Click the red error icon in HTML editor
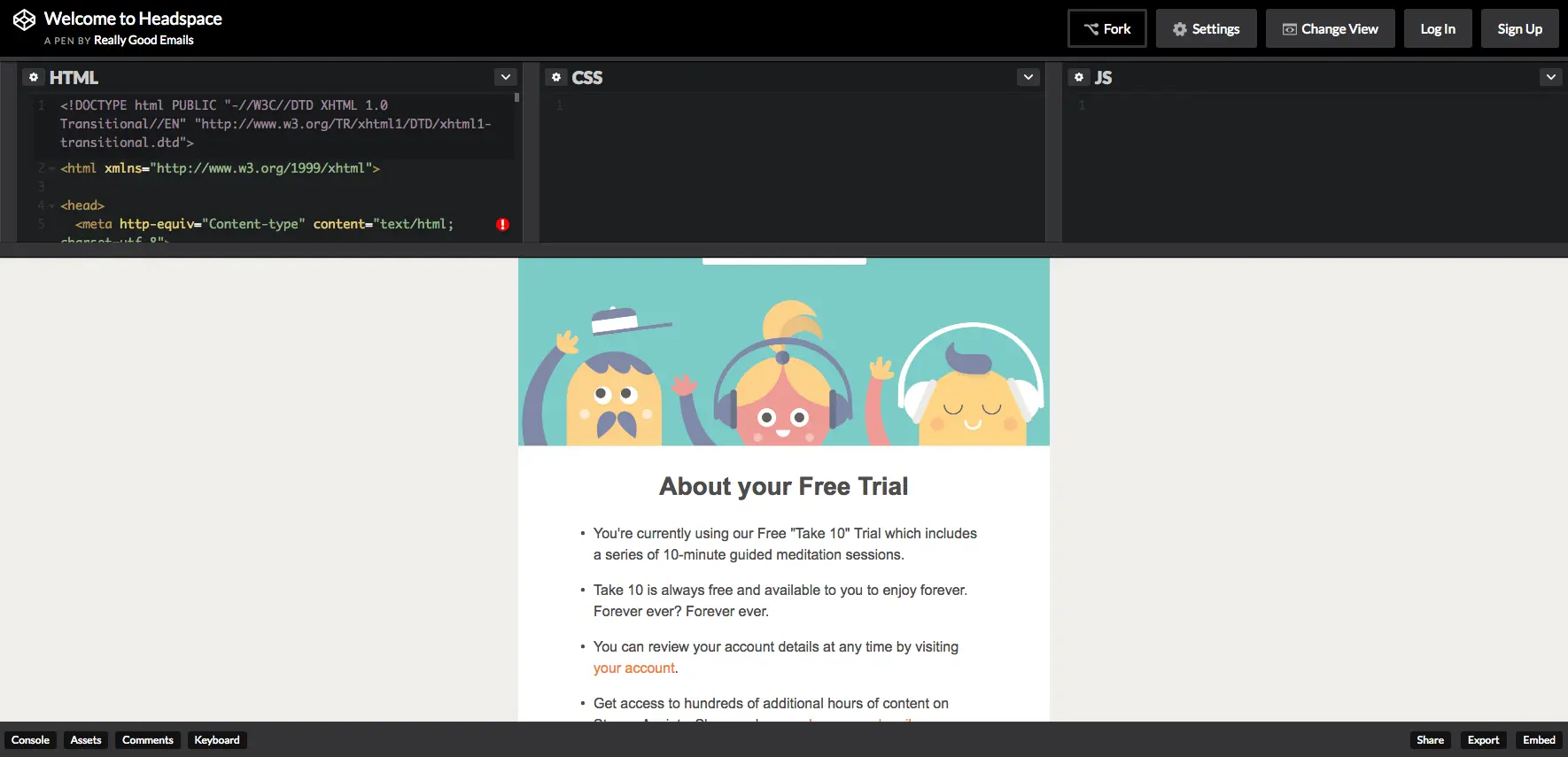This screenshot has height=757, width=1568. click(502, 225)
